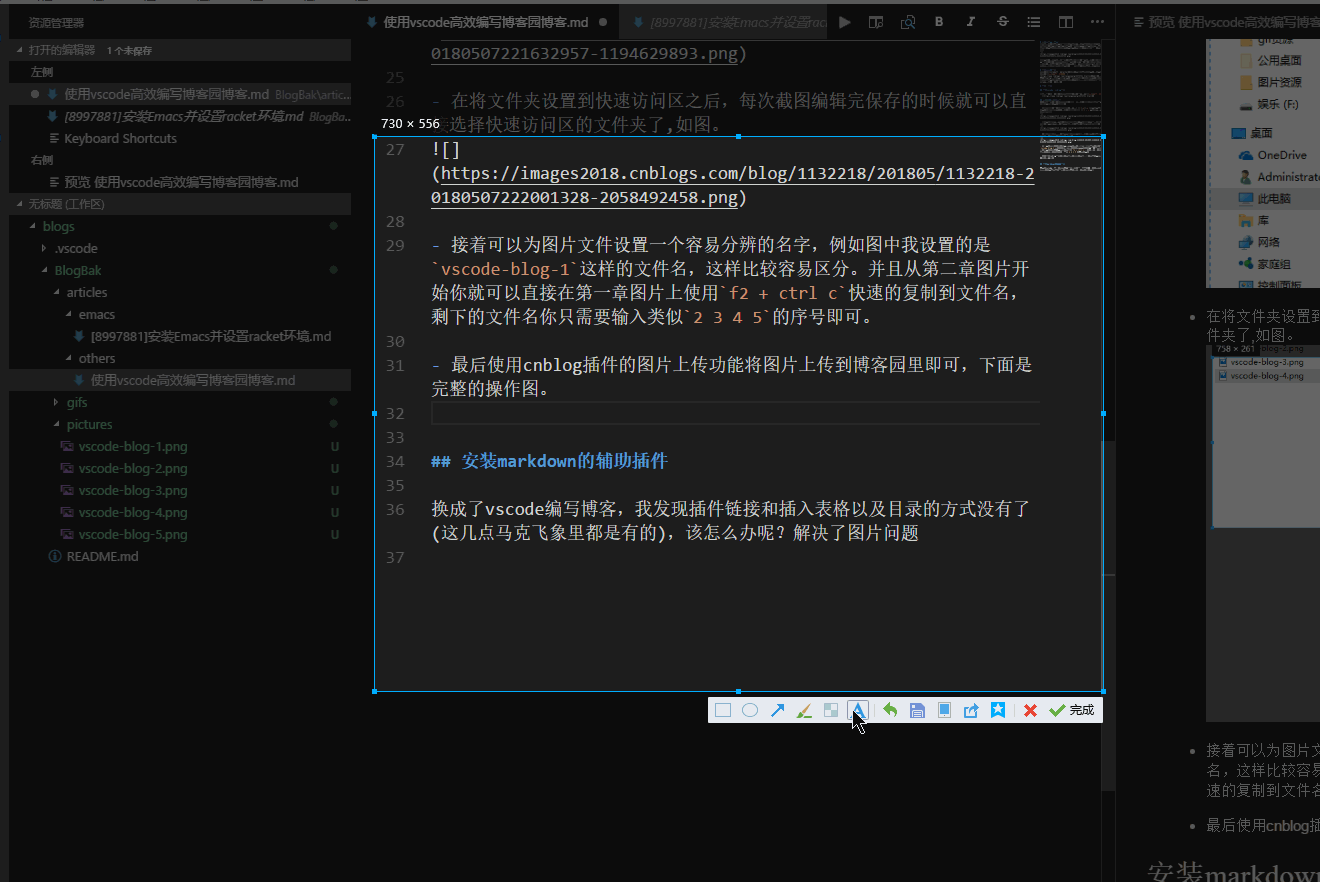This screenshot has width=1320, height=882.
Task: Click the split editor icon
Action: pos(1066,22)
